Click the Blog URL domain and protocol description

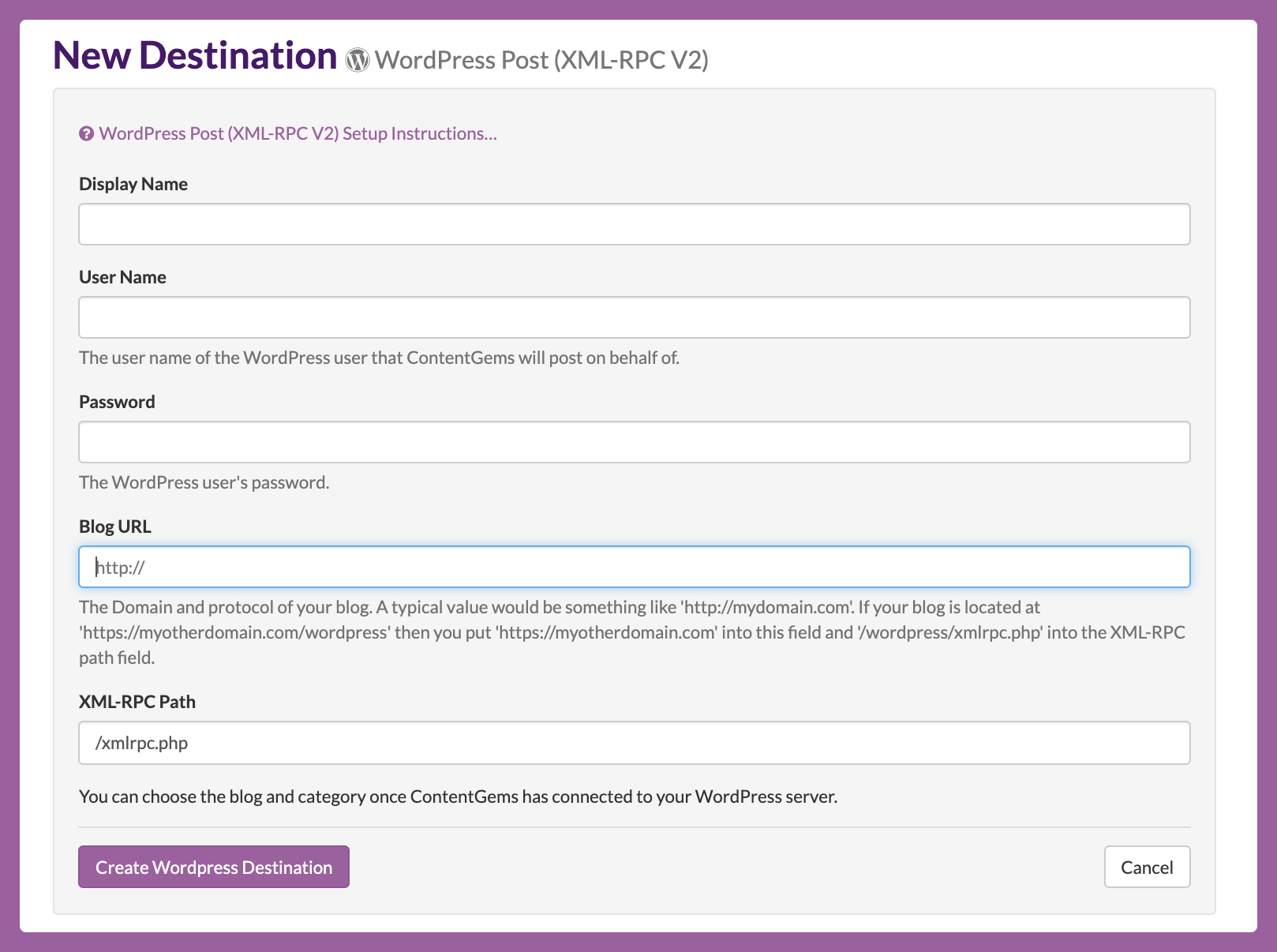(632, 632)
